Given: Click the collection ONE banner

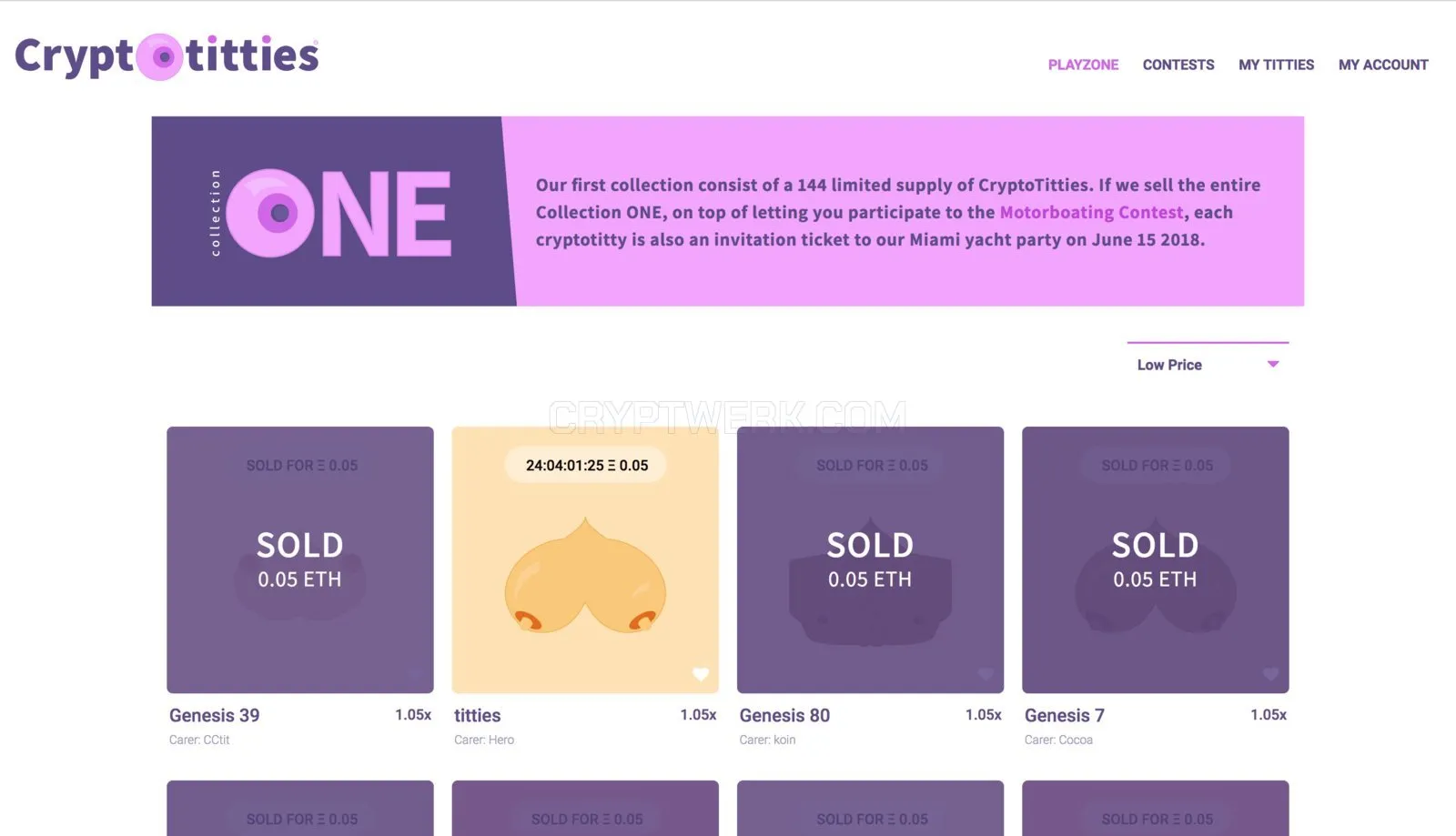Looking at the screenshot, I should tap(728, 211).
